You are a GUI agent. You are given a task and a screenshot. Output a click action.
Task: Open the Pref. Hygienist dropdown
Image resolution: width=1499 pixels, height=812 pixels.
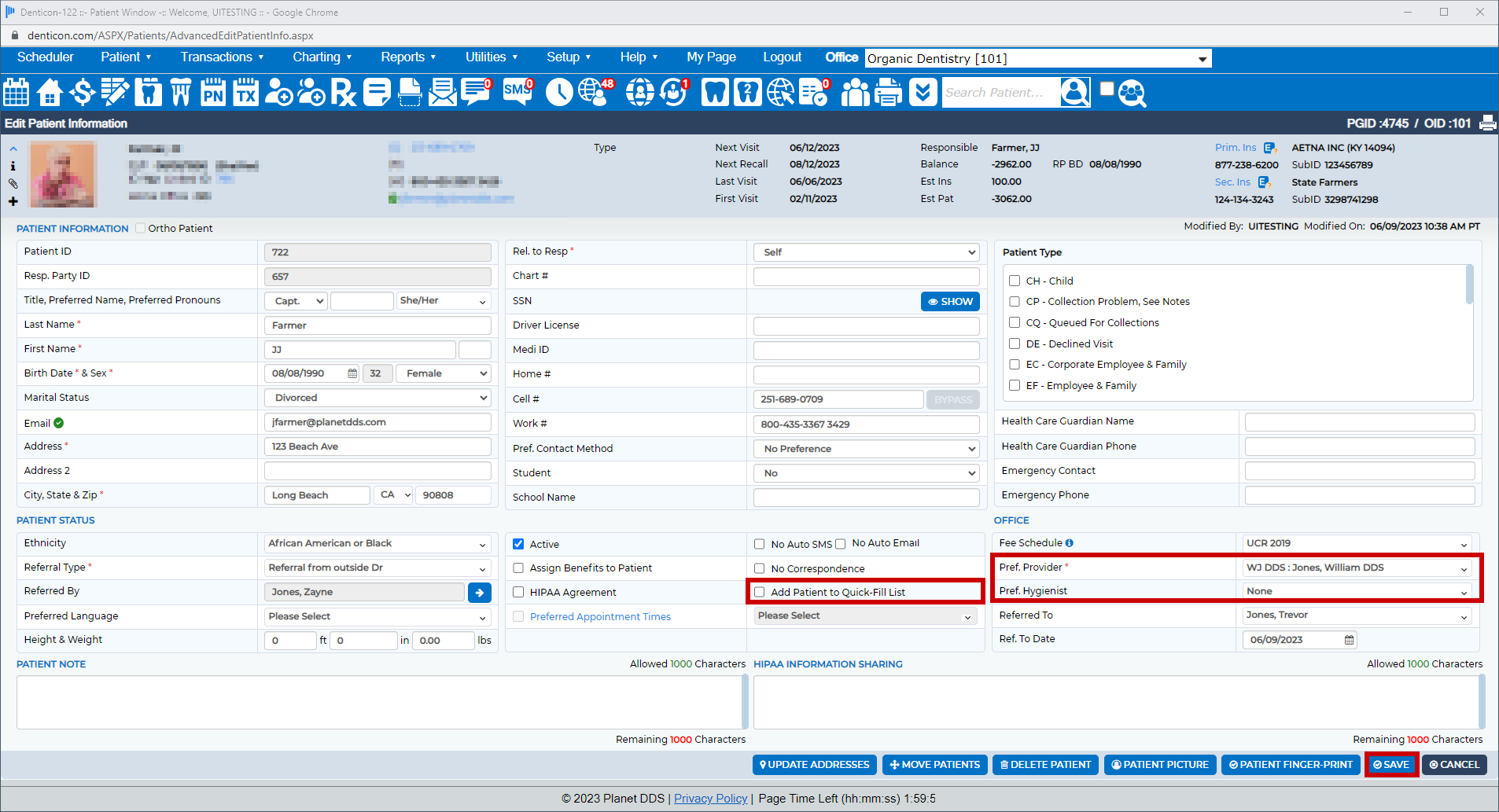[1357, 591]
